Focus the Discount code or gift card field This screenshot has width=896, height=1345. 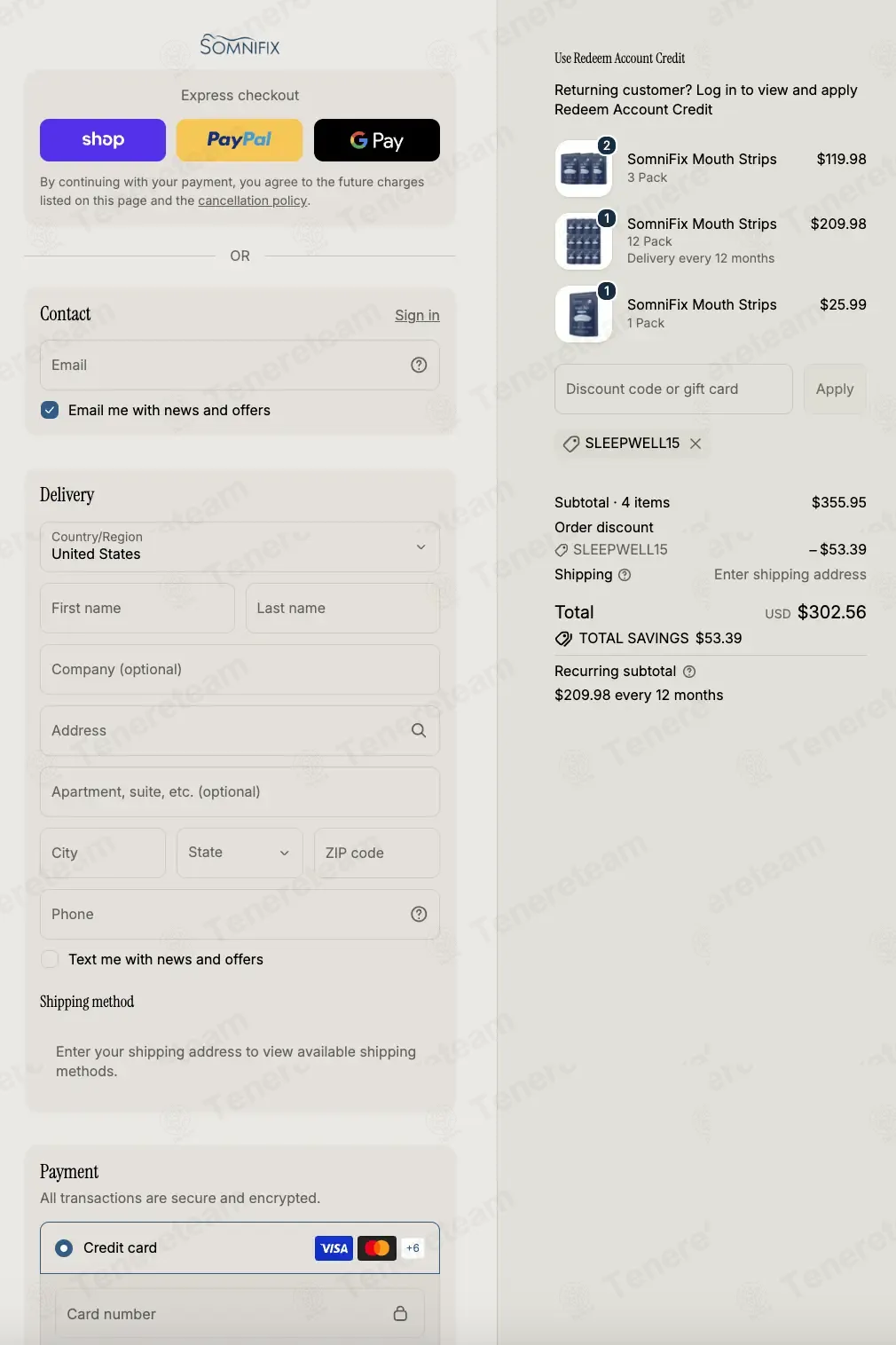point(673,389)
